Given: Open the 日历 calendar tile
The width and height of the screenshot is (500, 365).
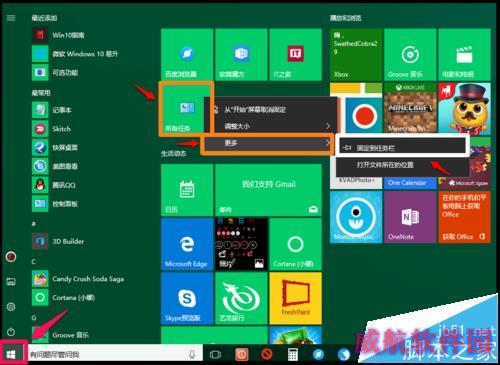Looking at the screenshot, I should pos(187,190).
